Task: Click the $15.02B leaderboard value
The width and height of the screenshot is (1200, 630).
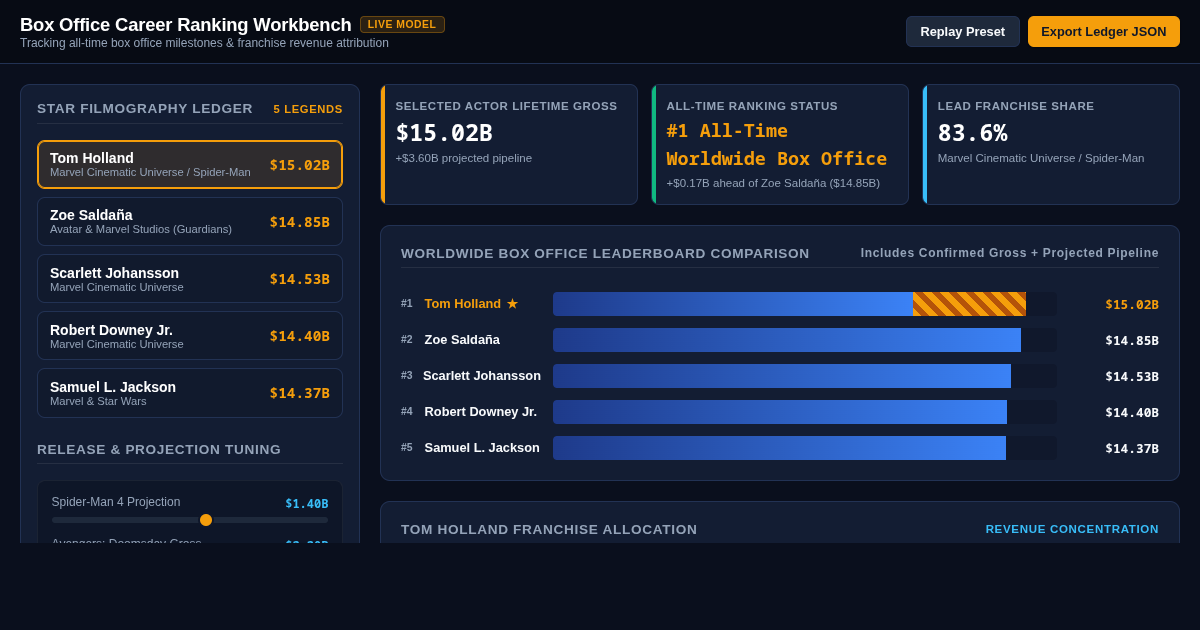Action: [x=1132, y=304]
